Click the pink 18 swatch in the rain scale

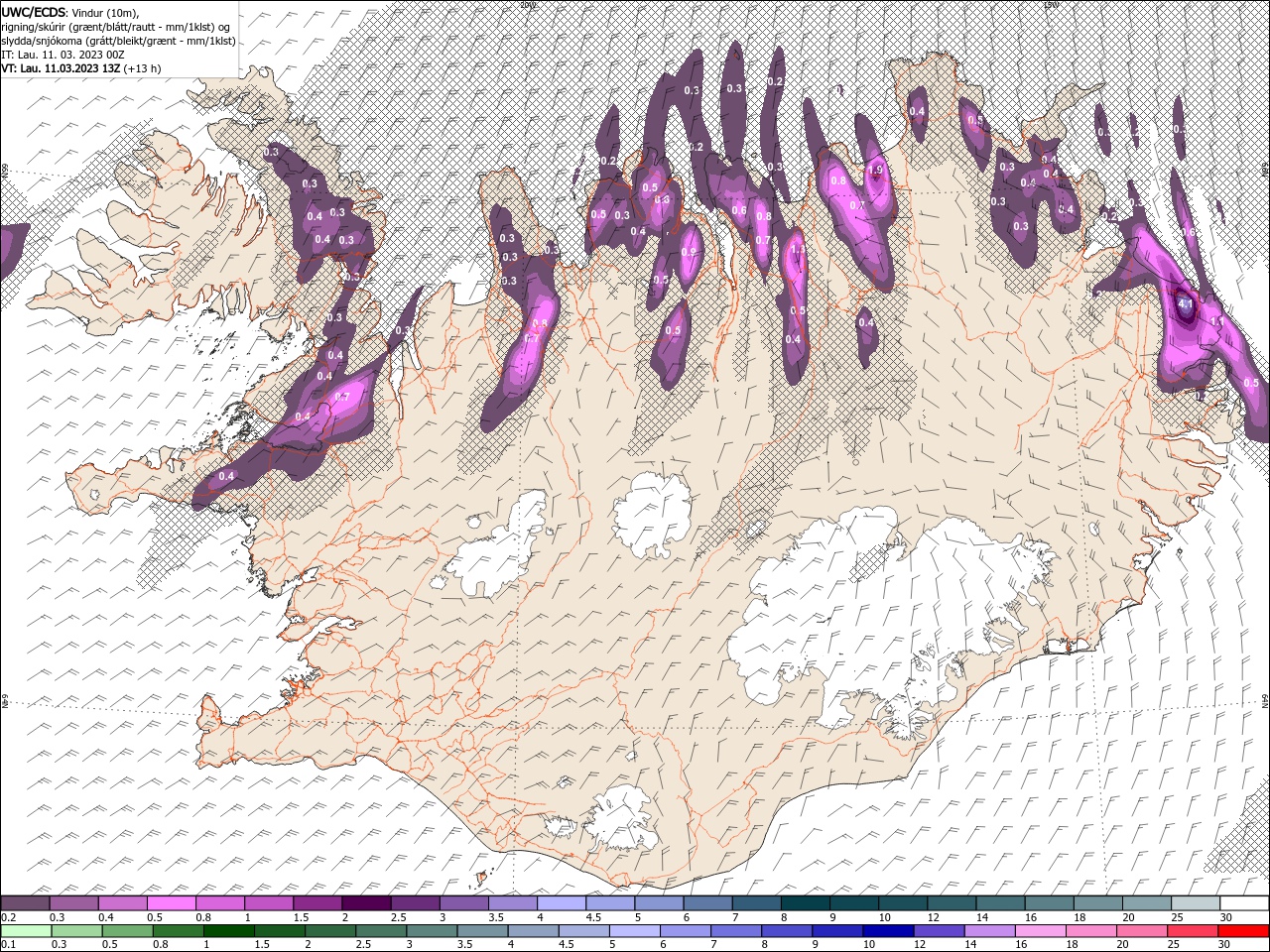[x=1089, y=931]
